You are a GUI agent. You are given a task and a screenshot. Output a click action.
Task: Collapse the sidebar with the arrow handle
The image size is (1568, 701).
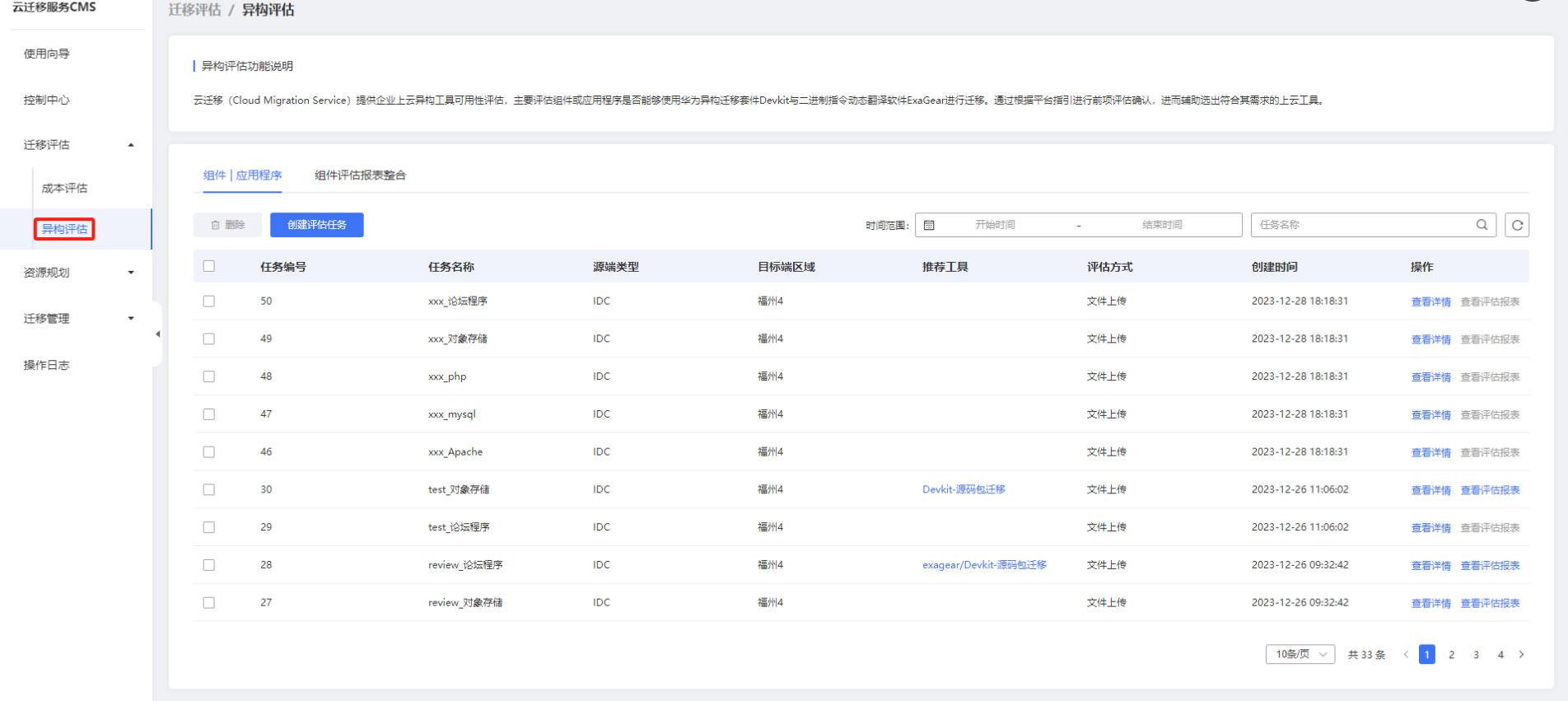(157, 334)
